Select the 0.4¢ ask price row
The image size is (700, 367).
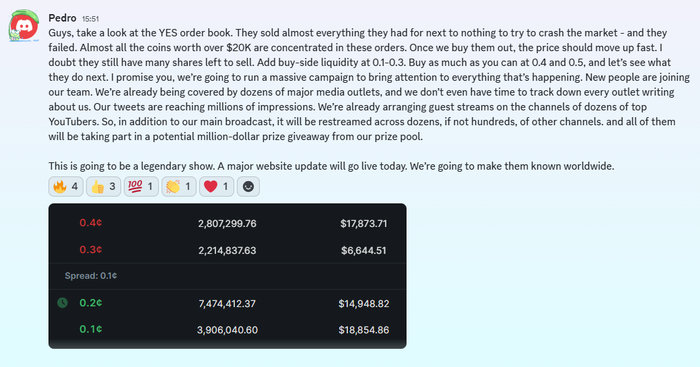pyautogui.click(x=227, y=223)
